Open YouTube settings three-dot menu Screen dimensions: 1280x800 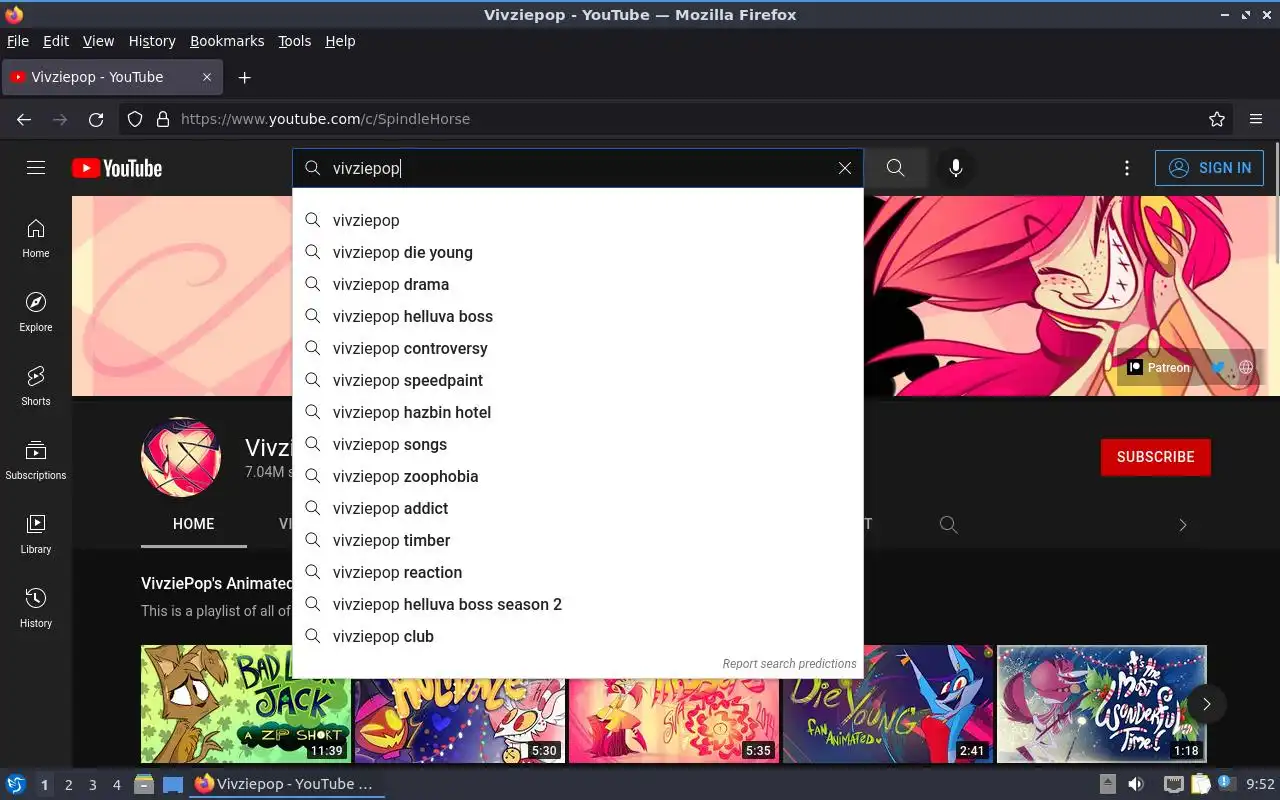tap(1127, 168)
